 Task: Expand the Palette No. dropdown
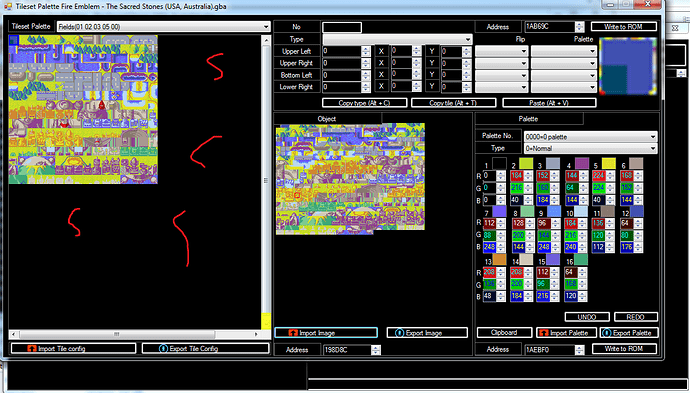590,136
